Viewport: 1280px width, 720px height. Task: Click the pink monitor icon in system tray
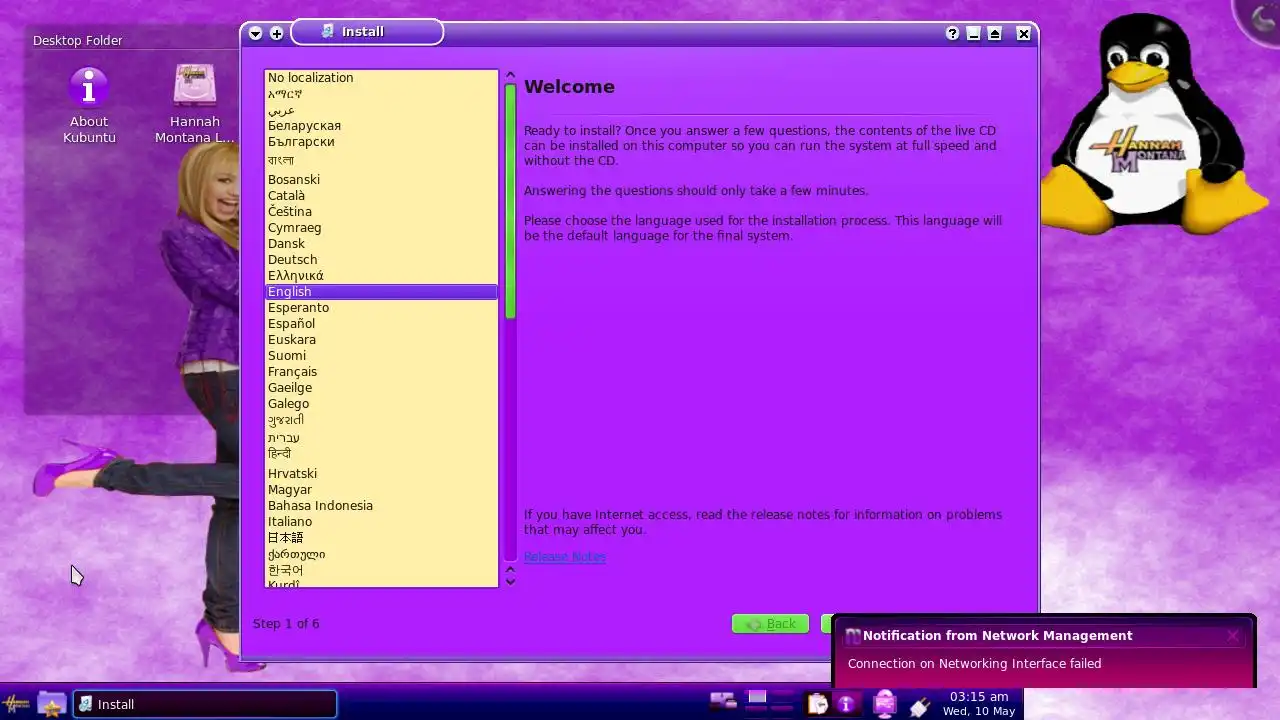pos(884,704)
